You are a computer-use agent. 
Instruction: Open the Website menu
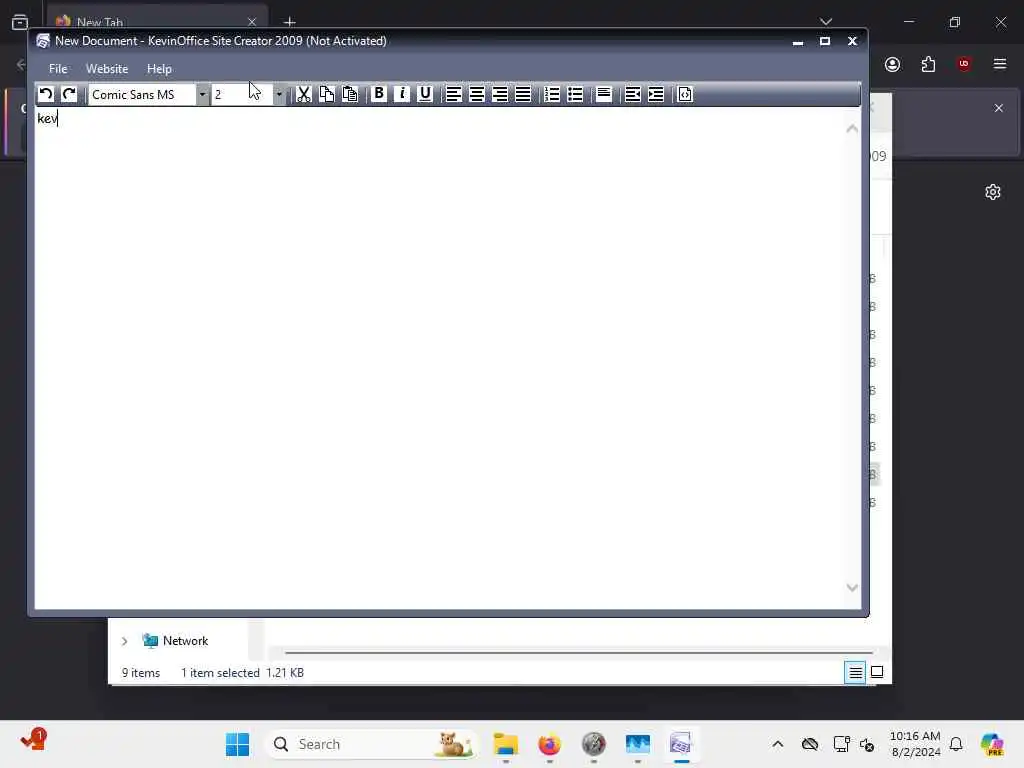click(107, 69)
